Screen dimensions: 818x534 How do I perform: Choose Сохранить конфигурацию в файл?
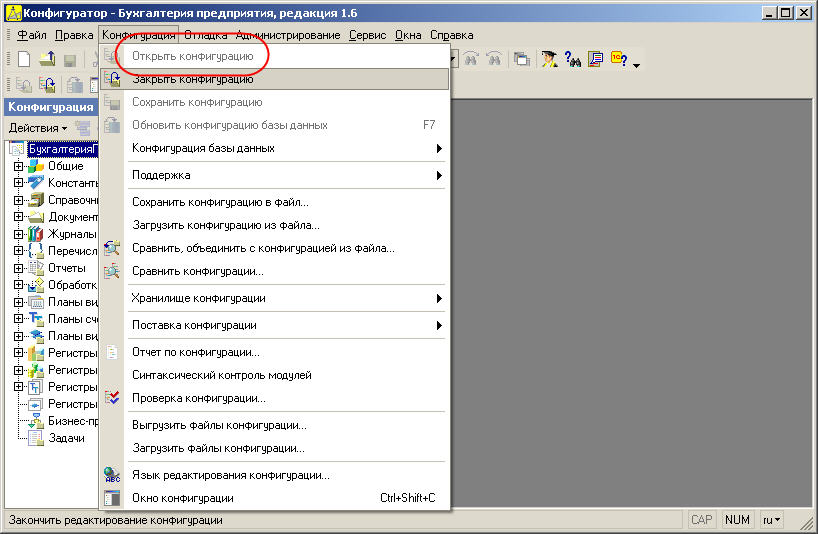click(x=220, y=202)
